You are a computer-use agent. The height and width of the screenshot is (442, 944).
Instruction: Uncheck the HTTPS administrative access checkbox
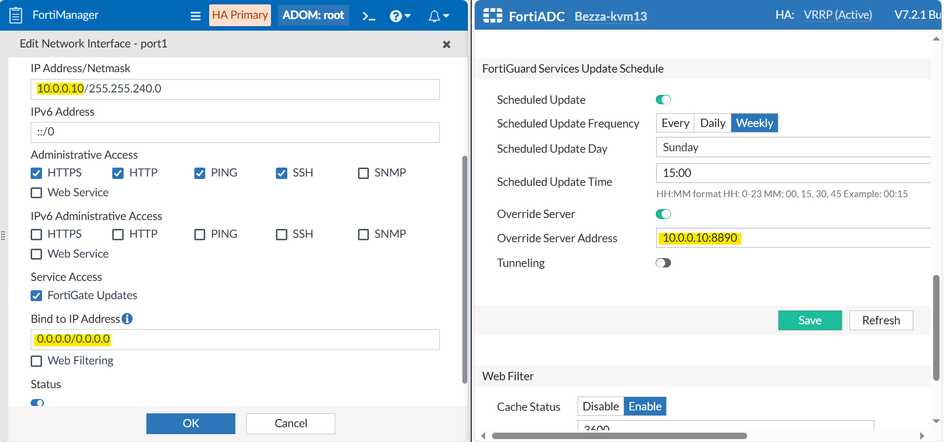pos(37,173)
